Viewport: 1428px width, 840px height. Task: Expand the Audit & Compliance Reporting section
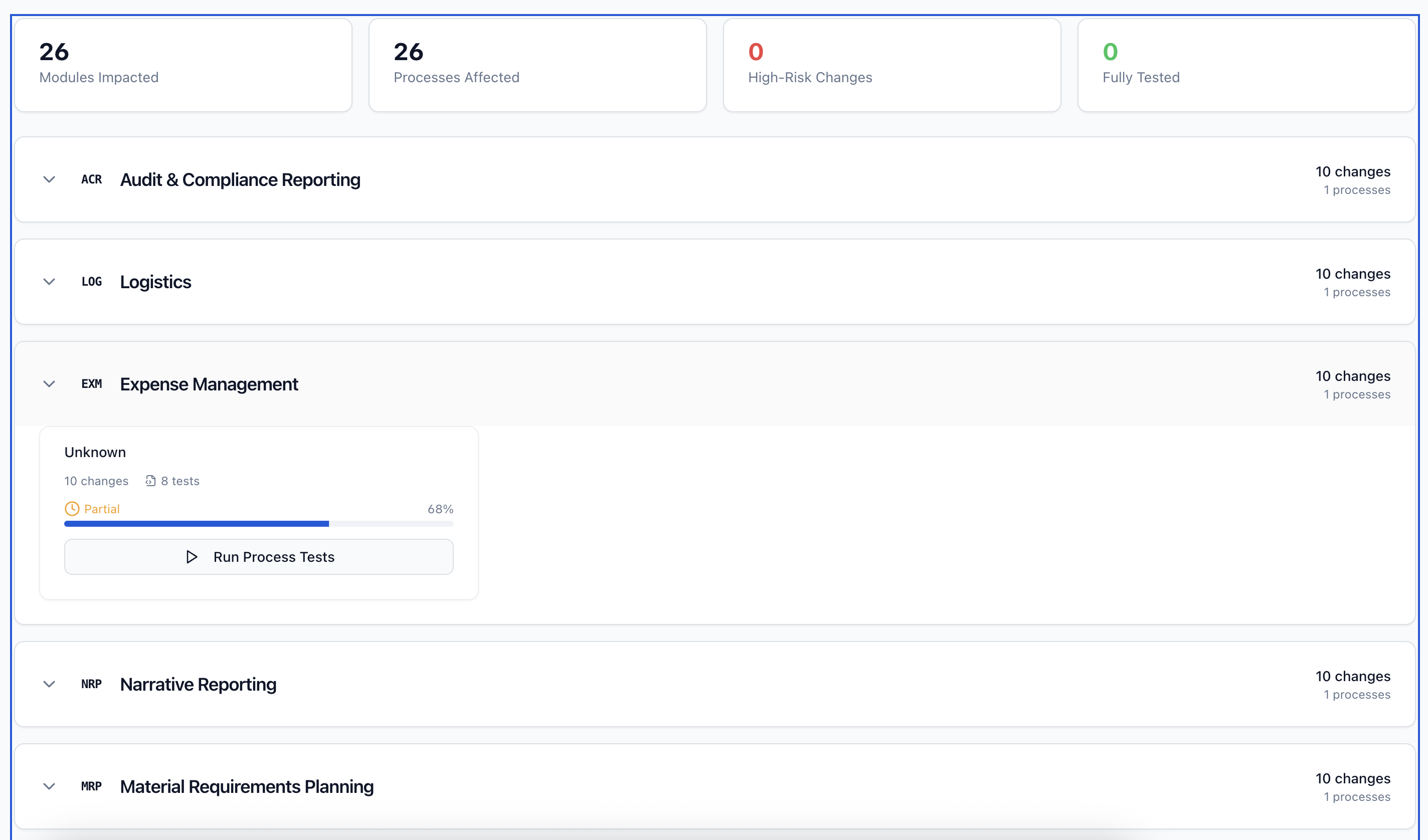(x=49, y=179)
